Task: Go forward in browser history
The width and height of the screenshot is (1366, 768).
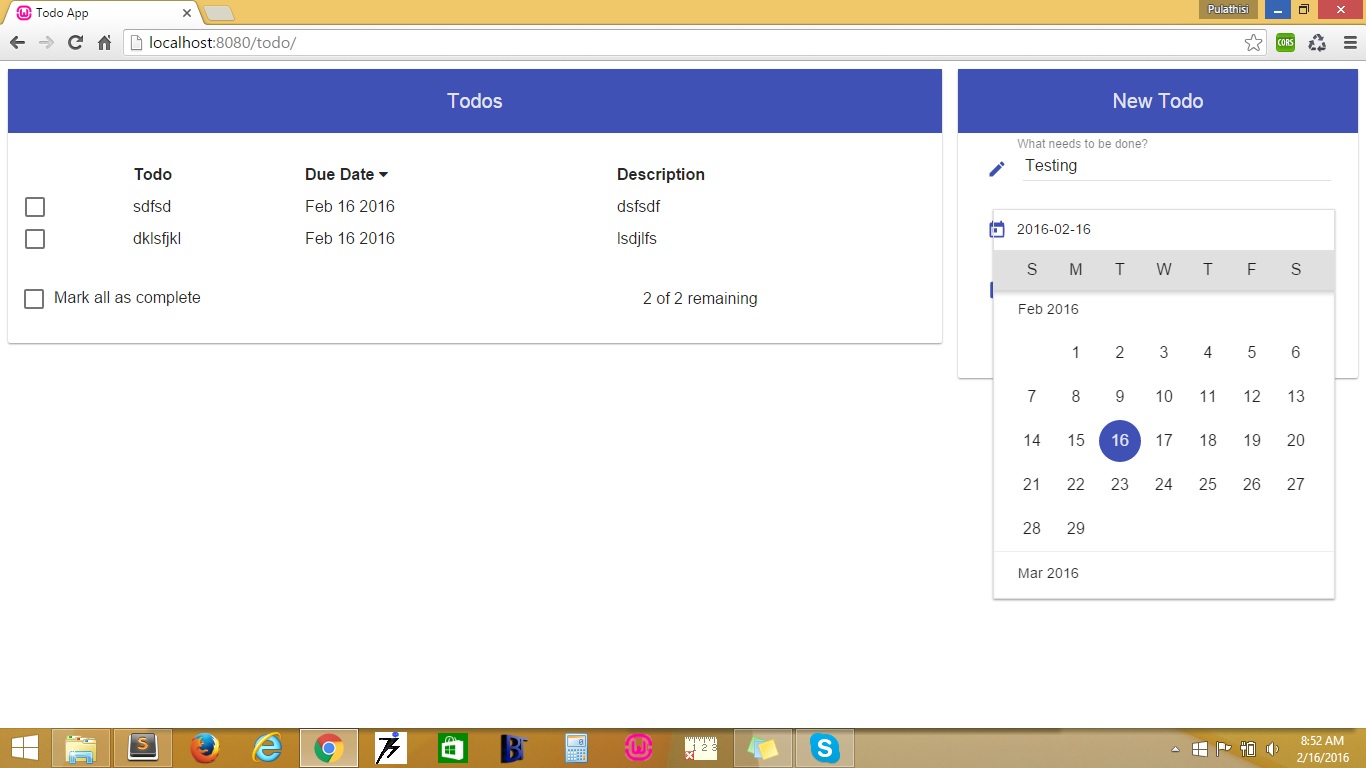Action: [46, 42]
